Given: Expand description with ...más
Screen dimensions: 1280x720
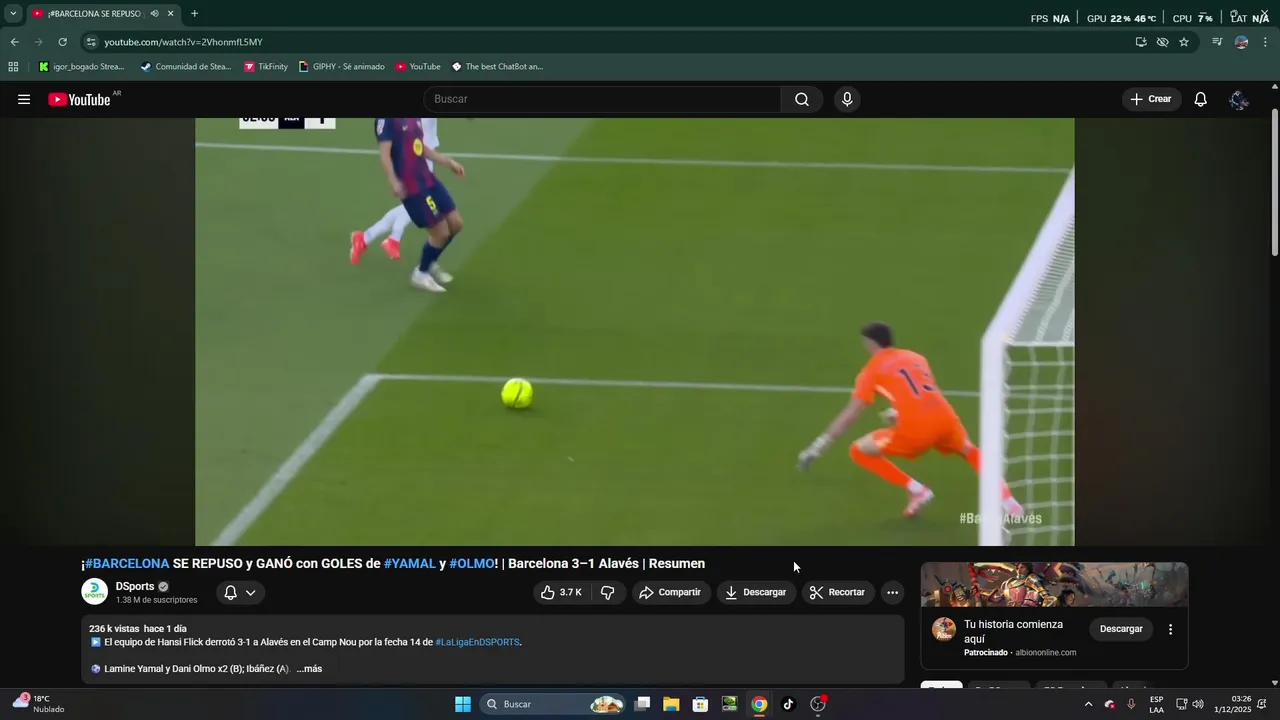Looking at the screenshot, I should click(x=309, y=669).
